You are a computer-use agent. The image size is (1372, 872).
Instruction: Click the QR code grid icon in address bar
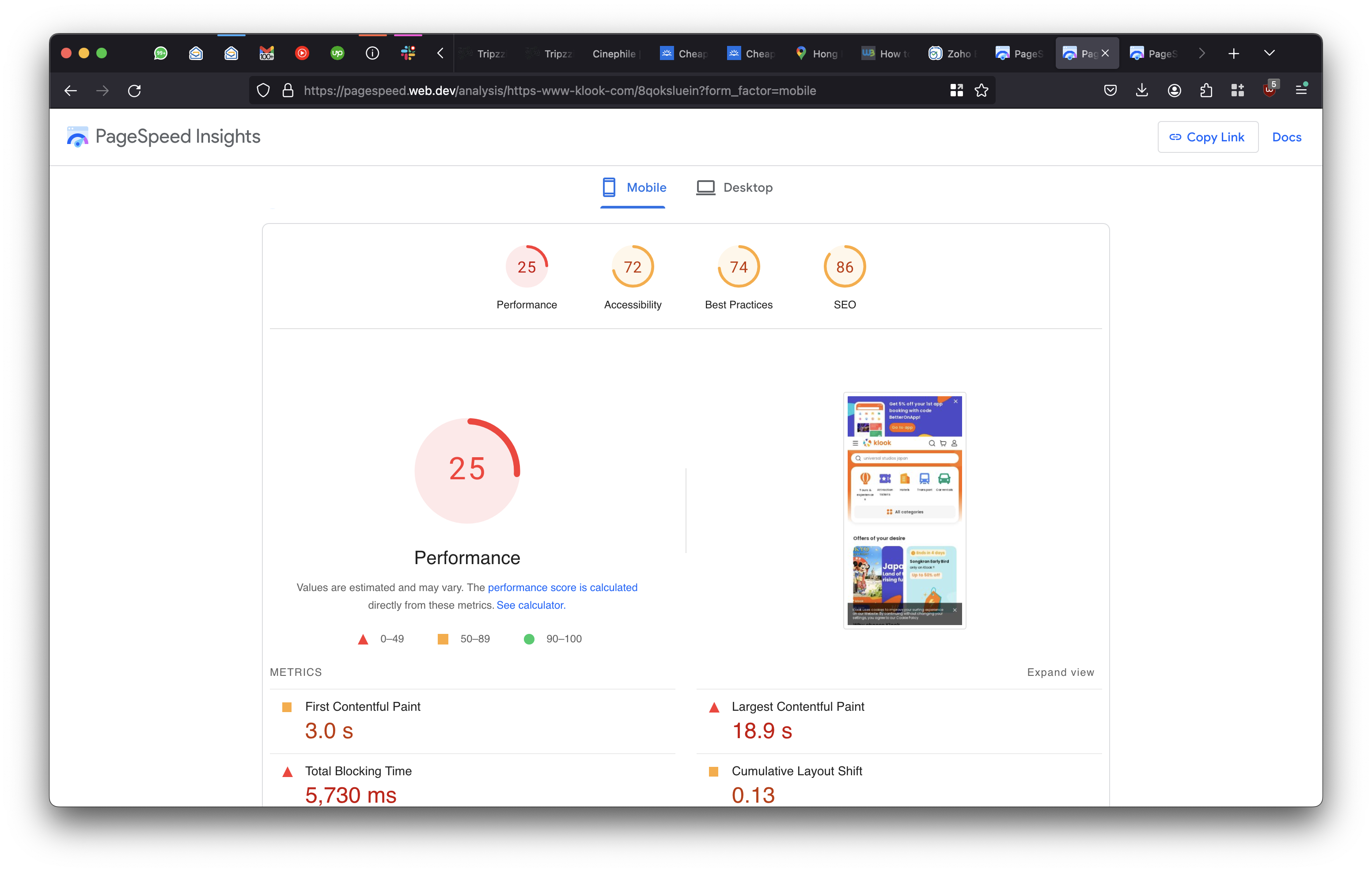tap(956, 90)
